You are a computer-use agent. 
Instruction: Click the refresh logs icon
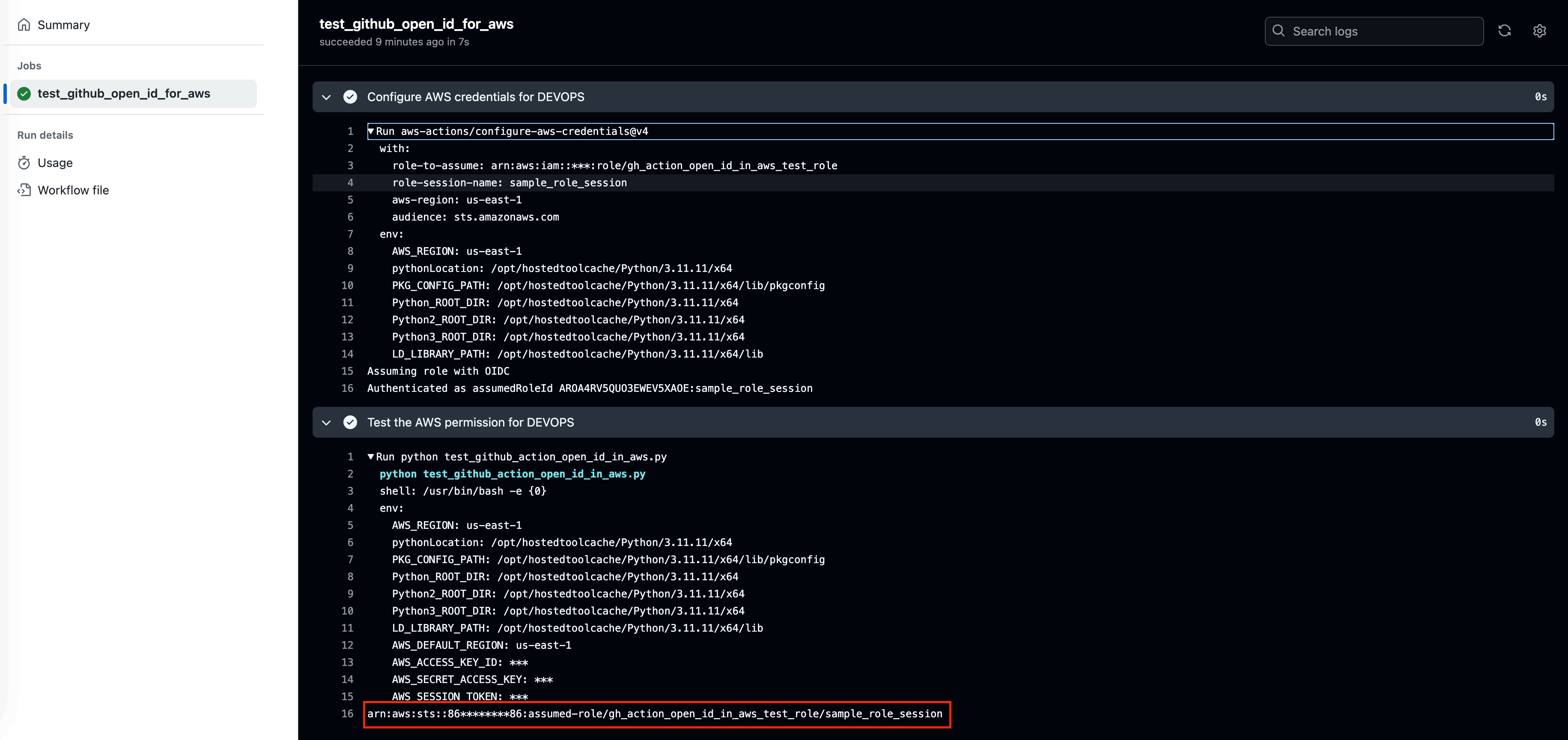click(x=1504, y=31)
